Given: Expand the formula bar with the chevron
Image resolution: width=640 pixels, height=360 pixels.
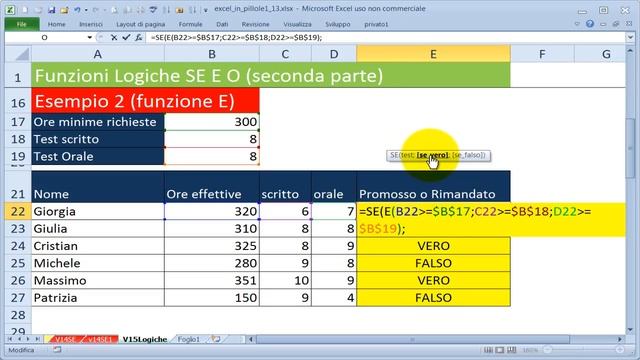Looking at the screenshot, I should (x=630, y=38).
